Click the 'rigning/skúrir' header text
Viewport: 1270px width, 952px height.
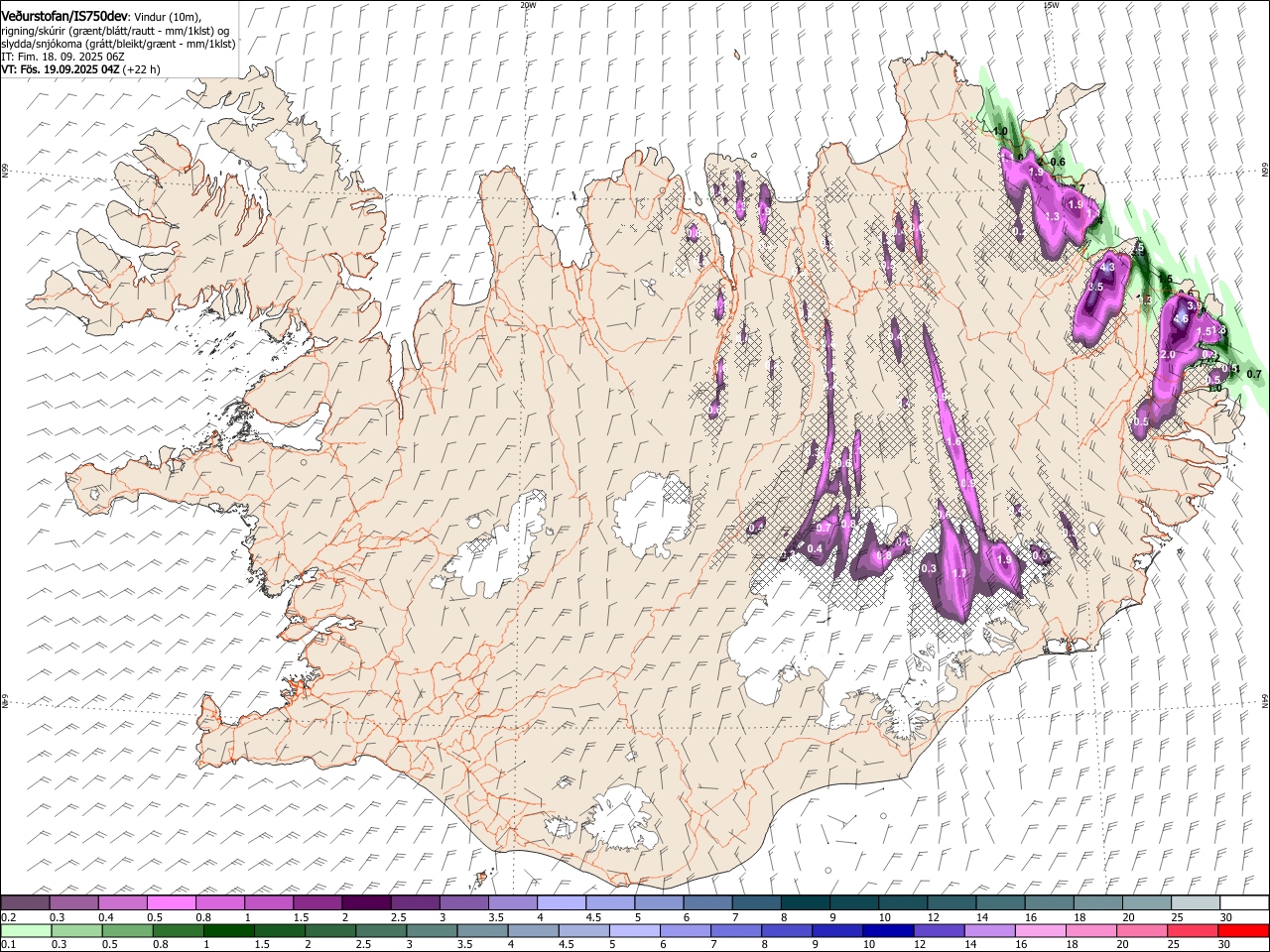click(33, 31)
